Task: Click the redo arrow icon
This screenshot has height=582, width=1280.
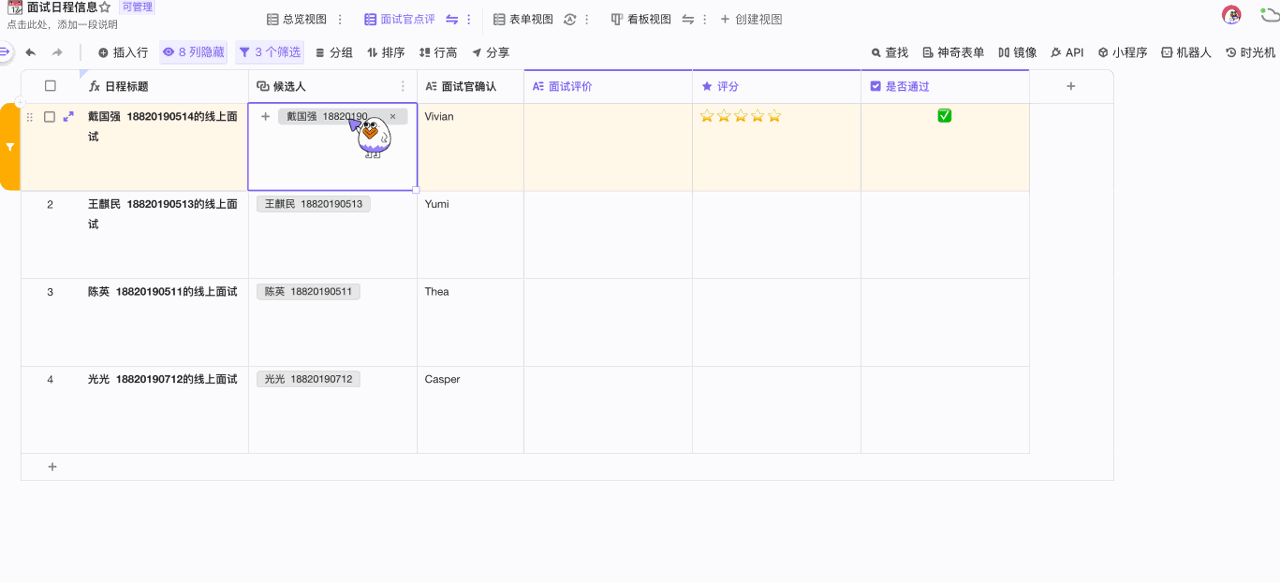Action: tap(57, 53)
